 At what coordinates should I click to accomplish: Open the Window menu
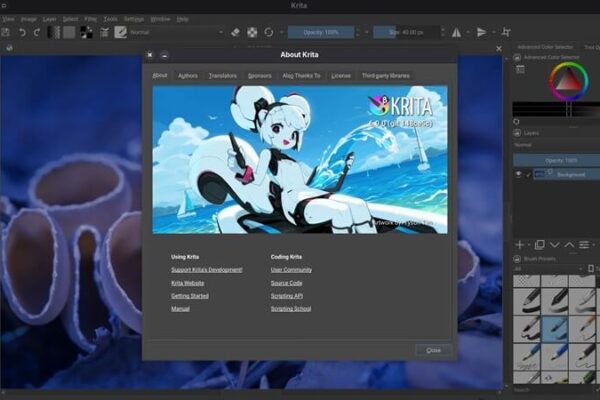(x=160, y=19)
